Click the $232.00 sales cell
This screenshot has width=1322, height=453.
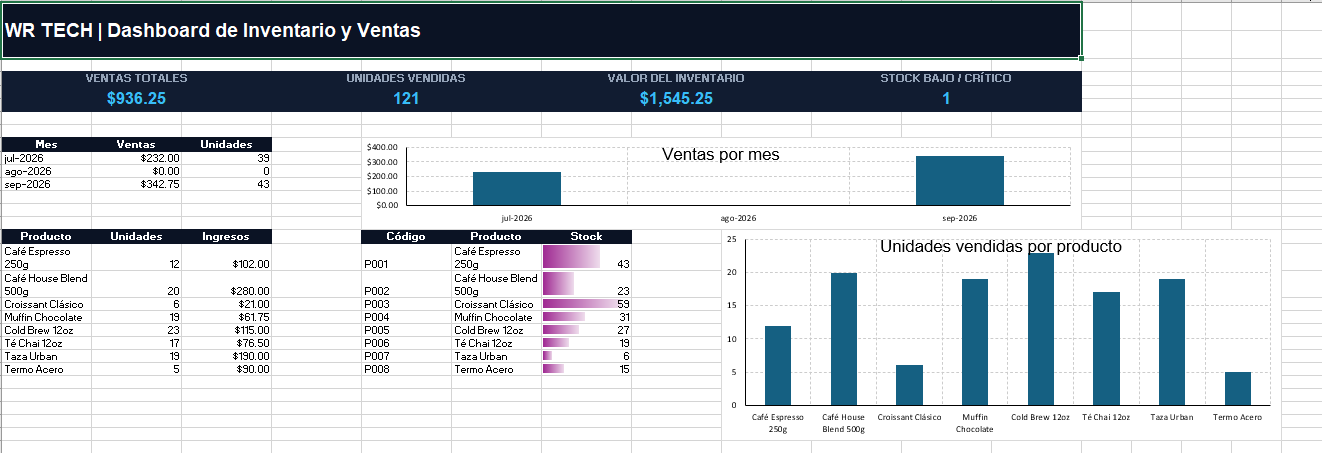click(x=136, y=158)
